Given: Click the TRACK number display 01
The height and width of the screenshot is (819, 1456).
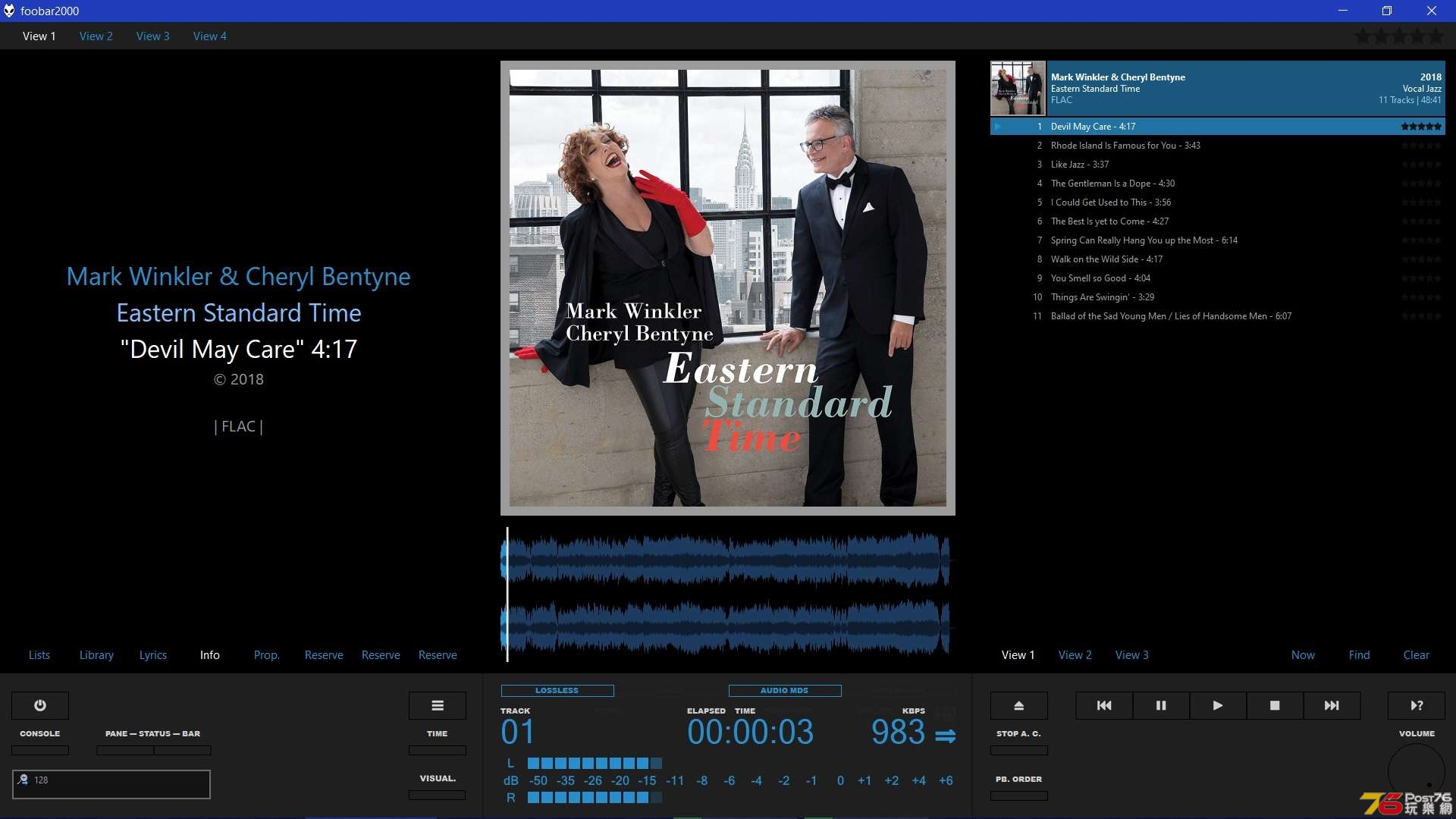Looking at the screenshot, I should (x=518, y=733).
